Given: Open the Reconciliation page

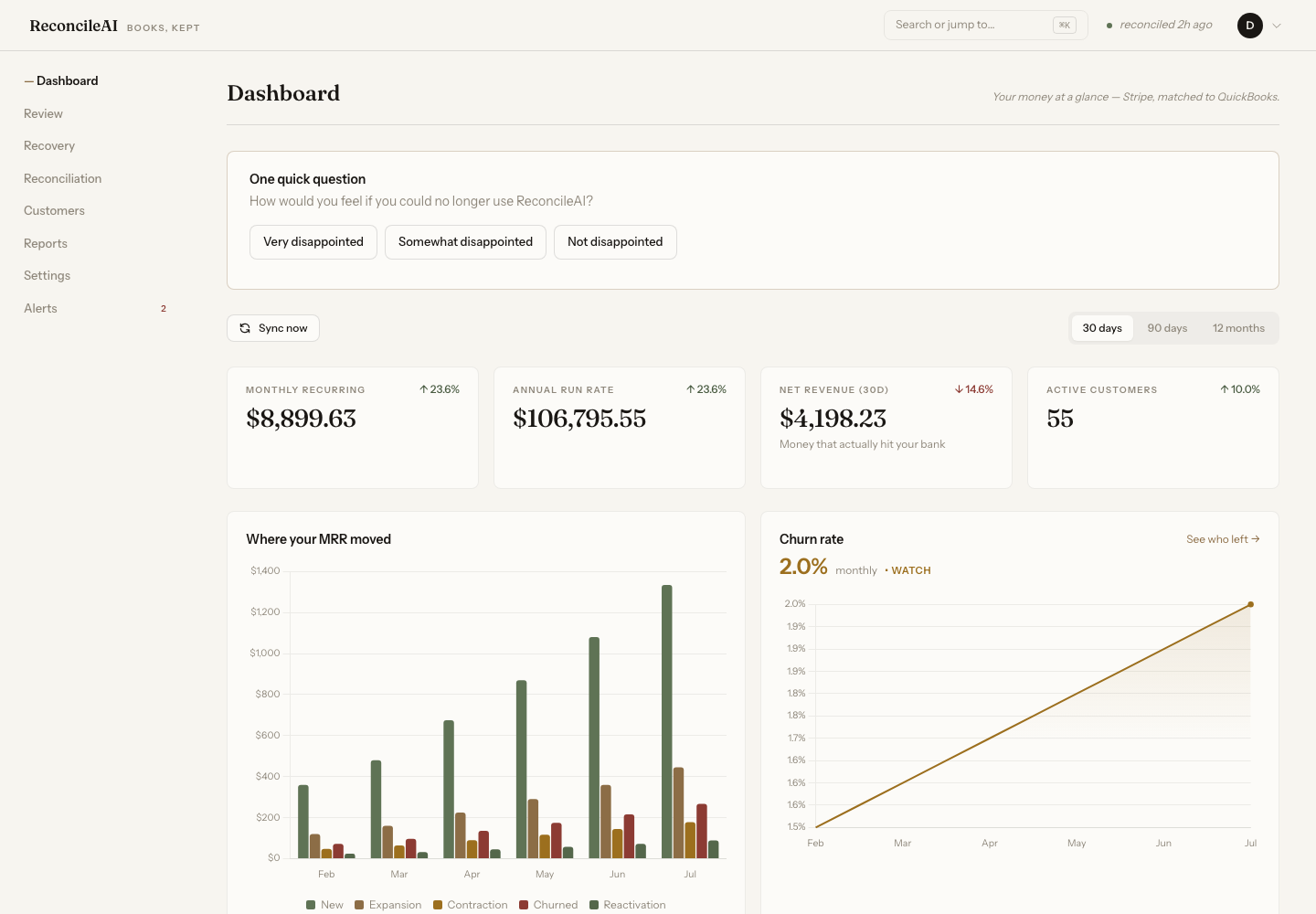Looking at the screenshot, I should coord(62,178).
